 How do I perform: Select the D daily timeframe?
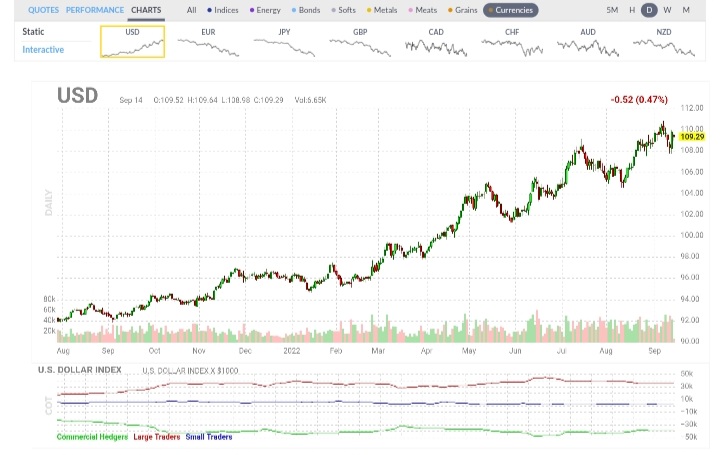pos(649,10)
